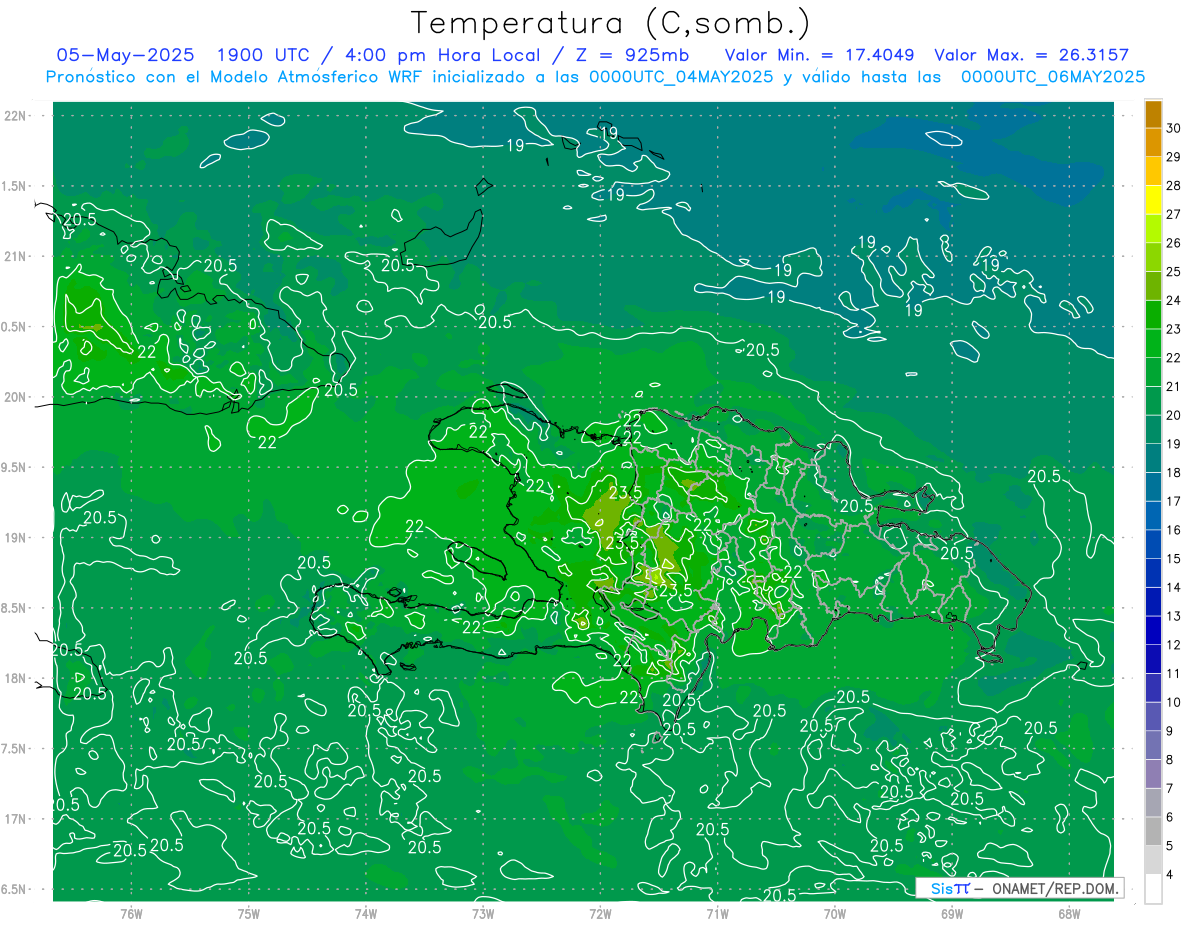This screenshot has height=927, width=1200.
Task: Click the '17' color scale value
Action: [x=1174, y=501]
